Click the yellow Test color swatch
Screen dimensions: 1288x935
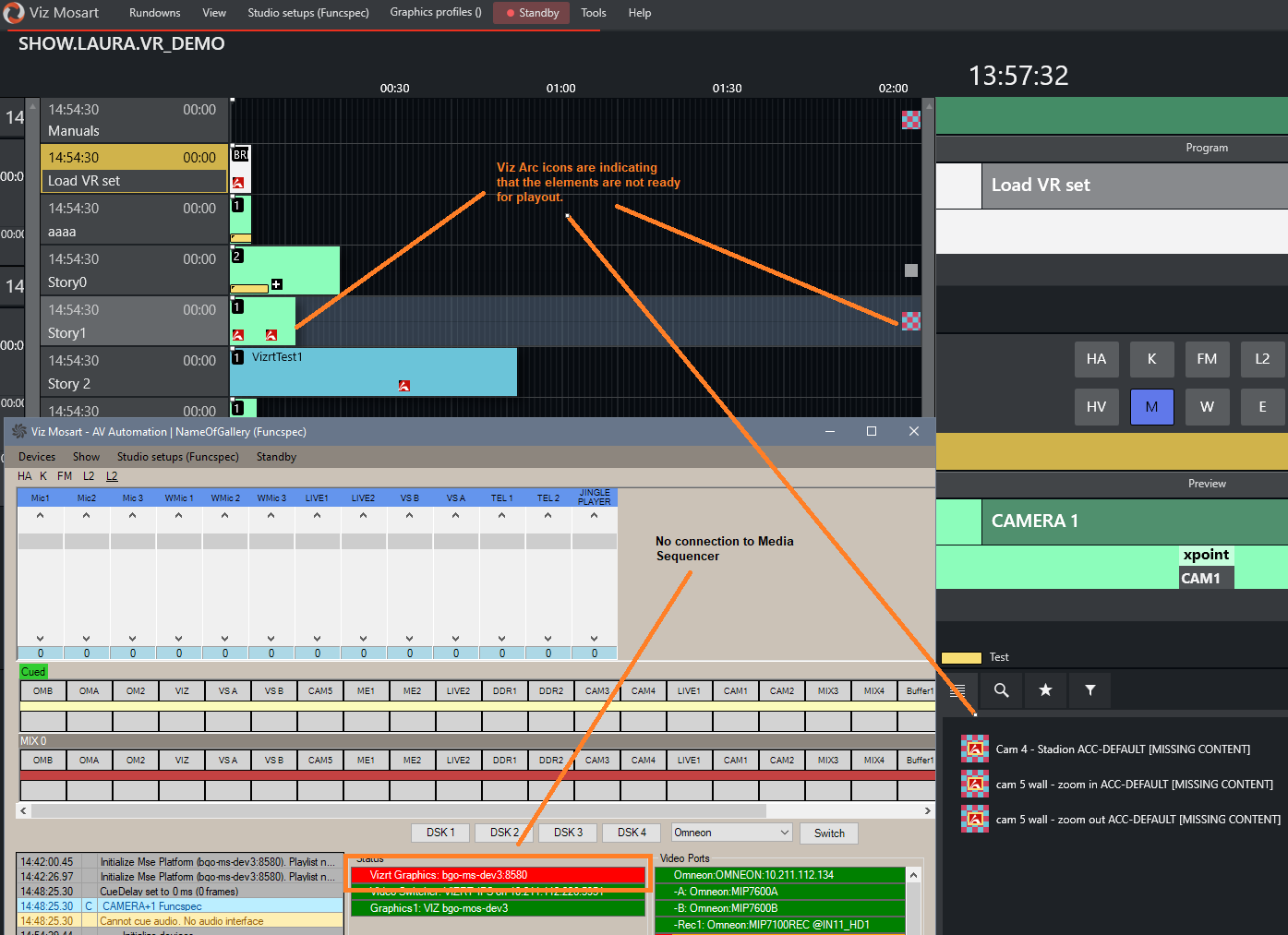961,658
